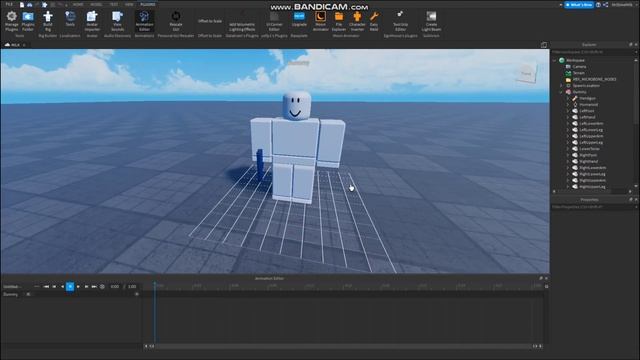Toggle animation looping
Viewport: 640px width, 360px height.
pyautogui.click(x=102, y=287)
